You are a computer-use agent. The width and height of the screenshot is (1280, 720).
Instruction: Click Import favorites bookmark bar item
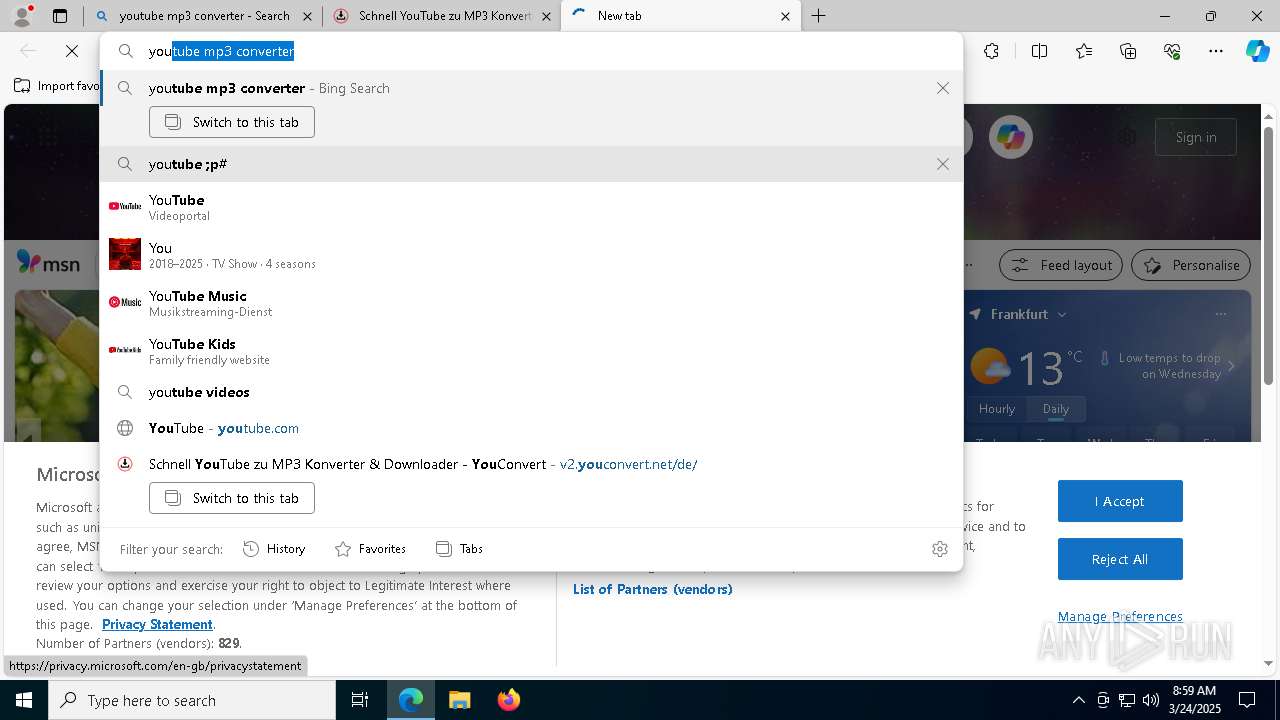[x=56, y=86]
